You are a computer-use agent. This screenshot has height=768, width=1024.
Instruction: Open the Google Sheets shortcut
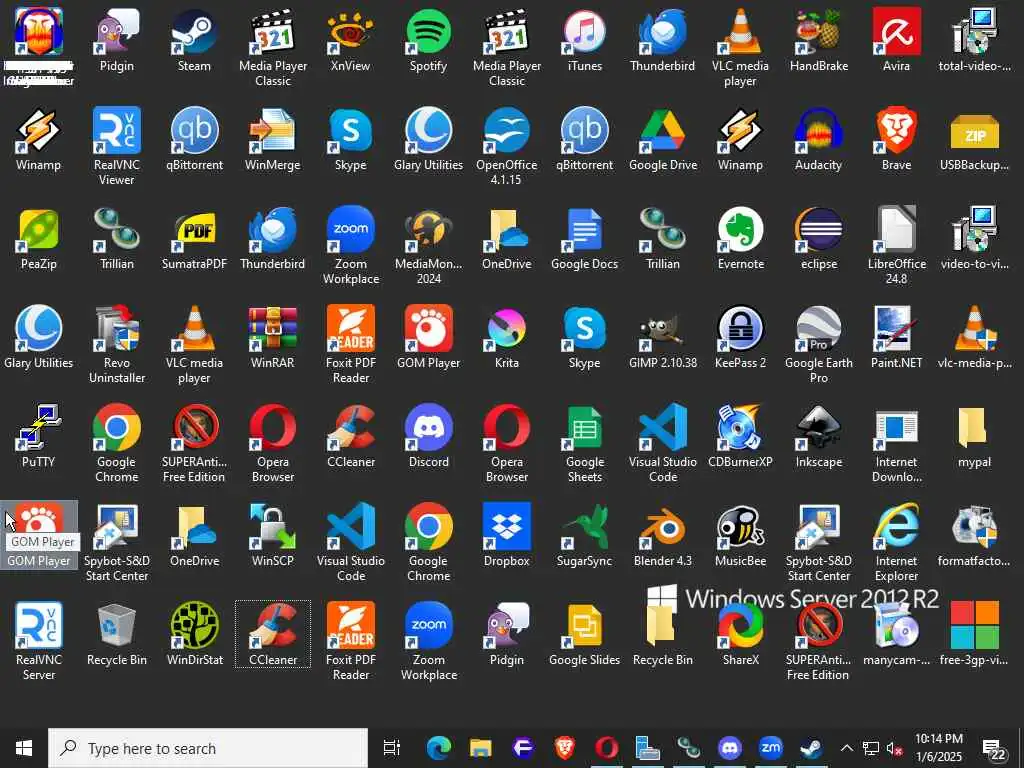(584, 443)
